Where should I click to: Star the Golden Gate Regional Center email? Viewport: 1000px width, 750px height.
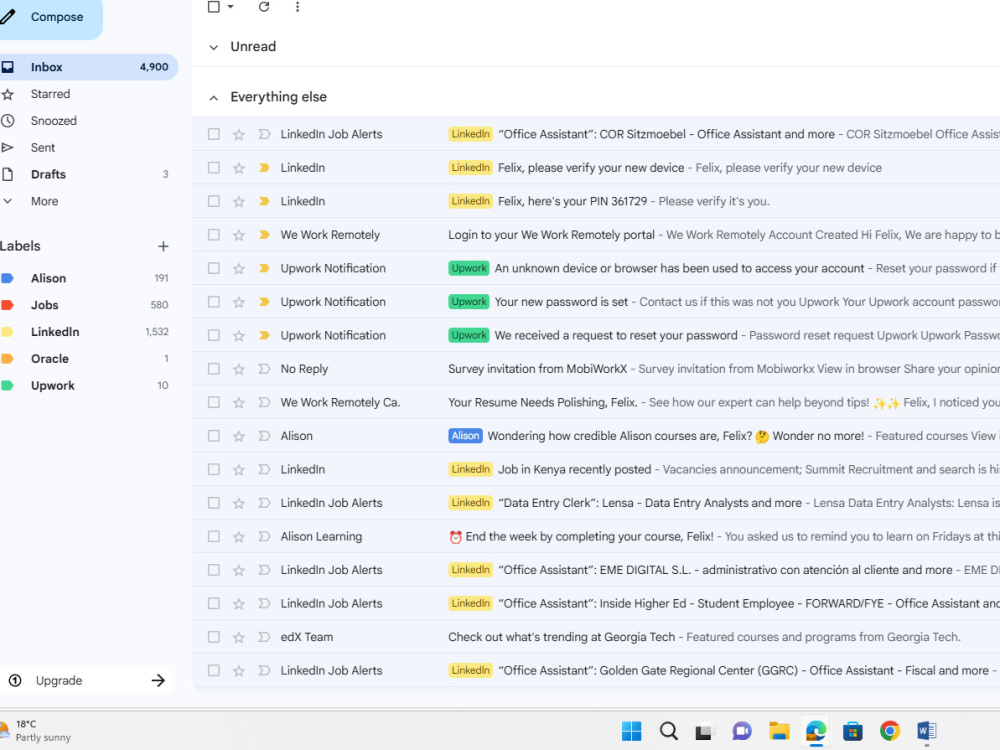239,670
